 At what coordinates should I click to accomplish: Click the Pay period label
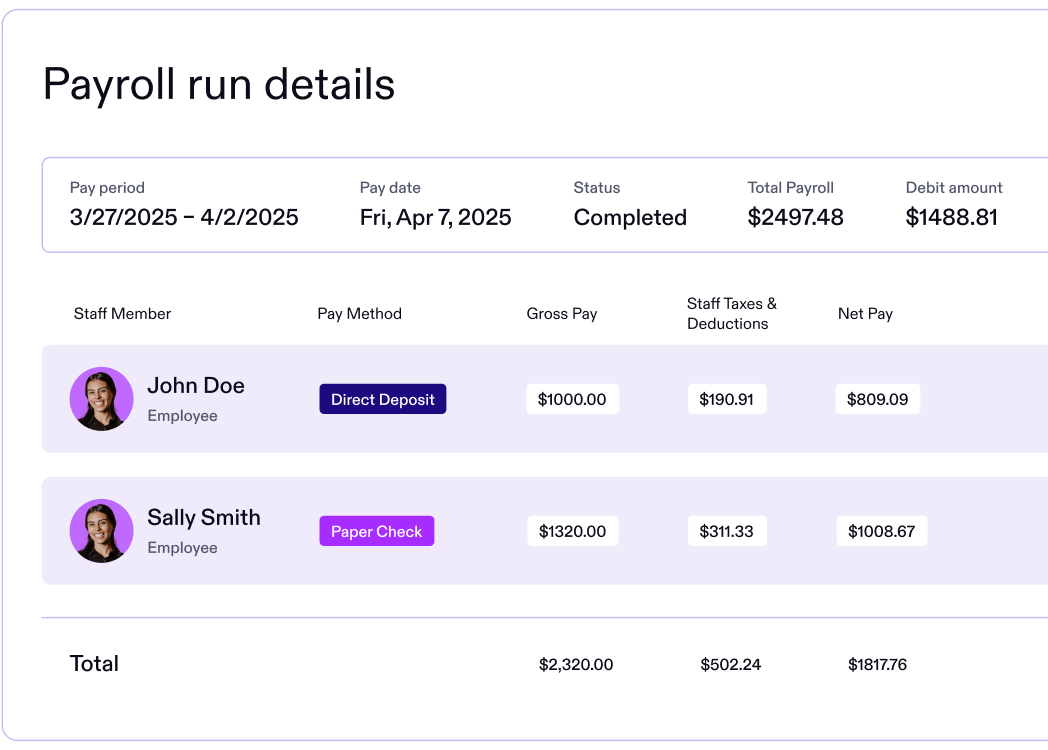(x=107, y=188)
